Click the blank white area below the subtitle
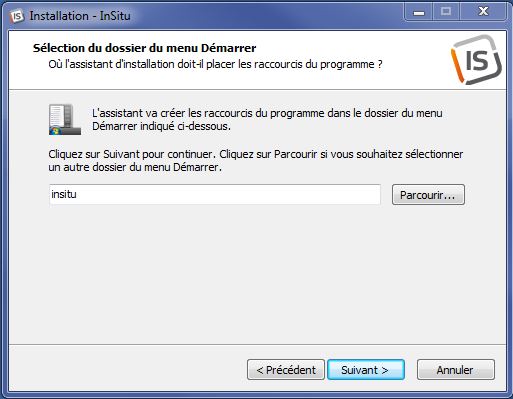Image resolution: width=513 pixels, height=399 pixels. point(233,80)
